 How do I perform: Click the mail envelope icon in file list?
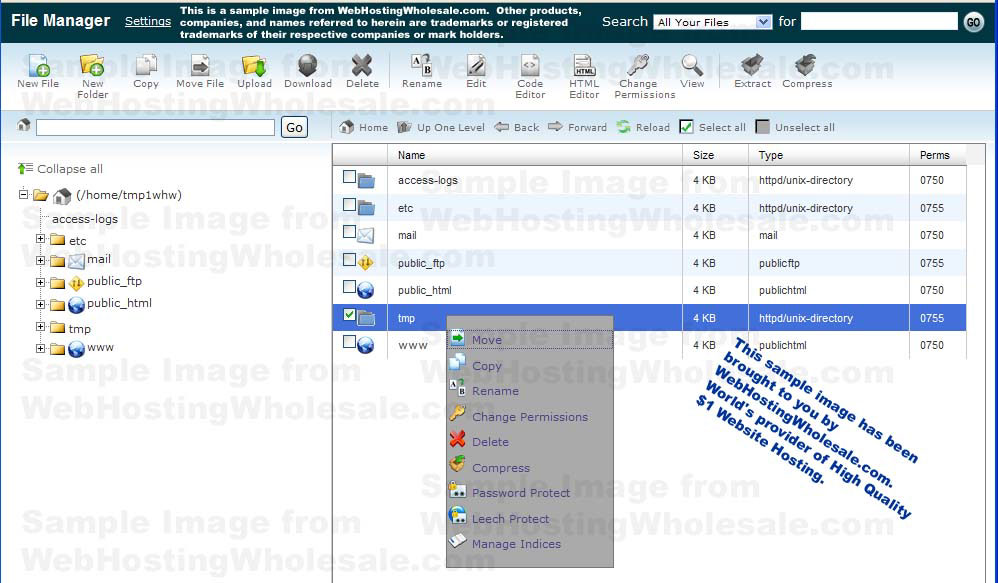(x=365, y=235)
